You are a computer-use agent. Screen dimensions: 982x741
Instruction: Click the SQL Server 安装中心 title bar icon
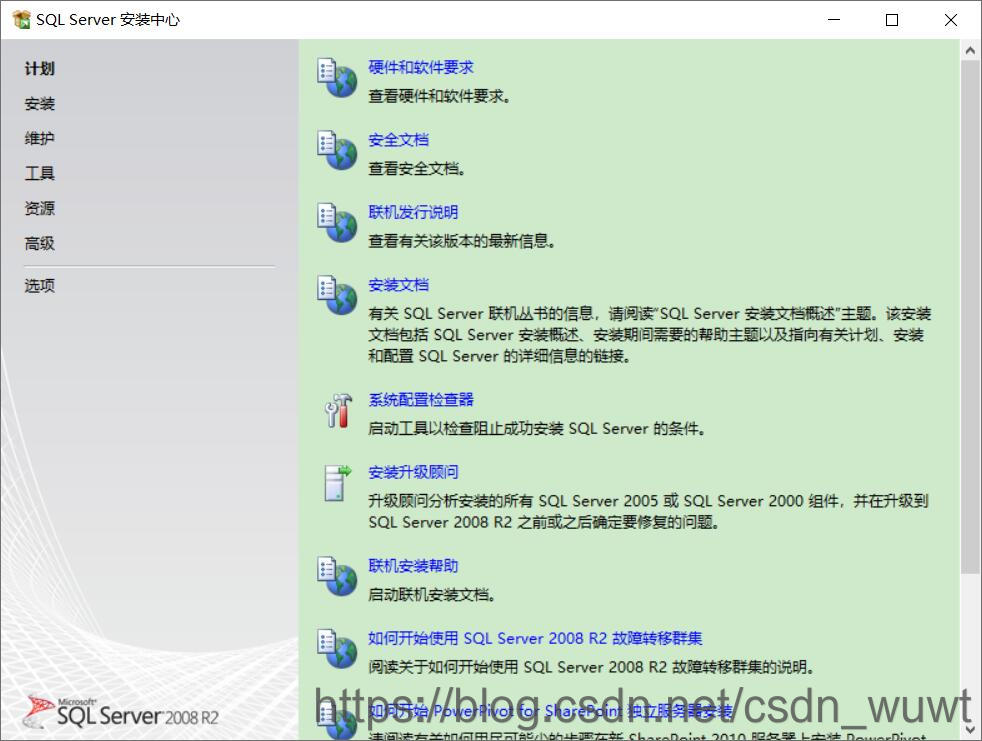point(21,19)
